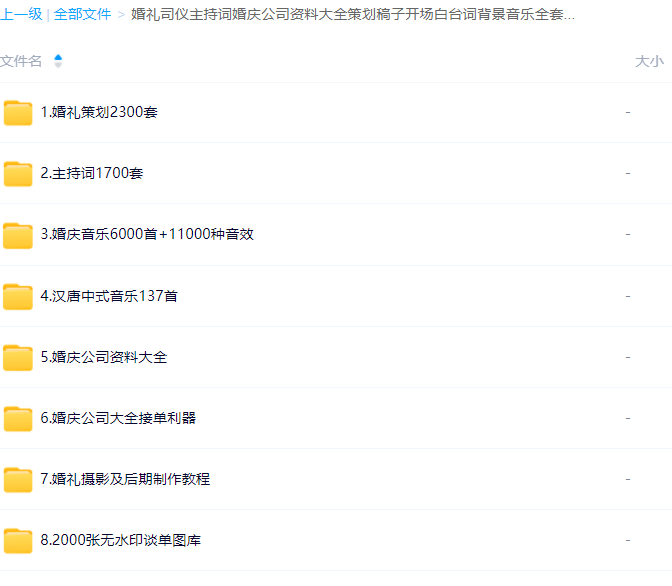Click folder icon beside 4.汉唐中式音乐137首
This screenshot has width=672, height=586.
18,297
